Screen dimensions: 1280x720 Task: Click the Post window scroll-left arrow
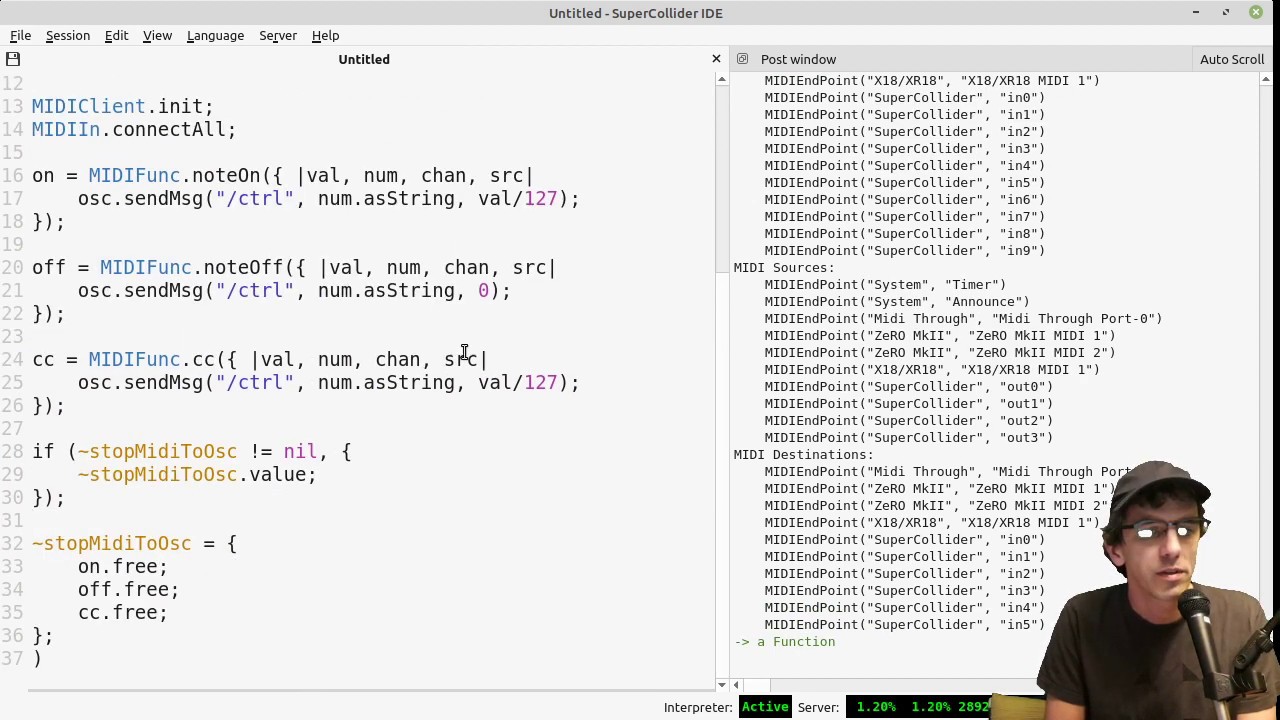(x=737, y=685)
